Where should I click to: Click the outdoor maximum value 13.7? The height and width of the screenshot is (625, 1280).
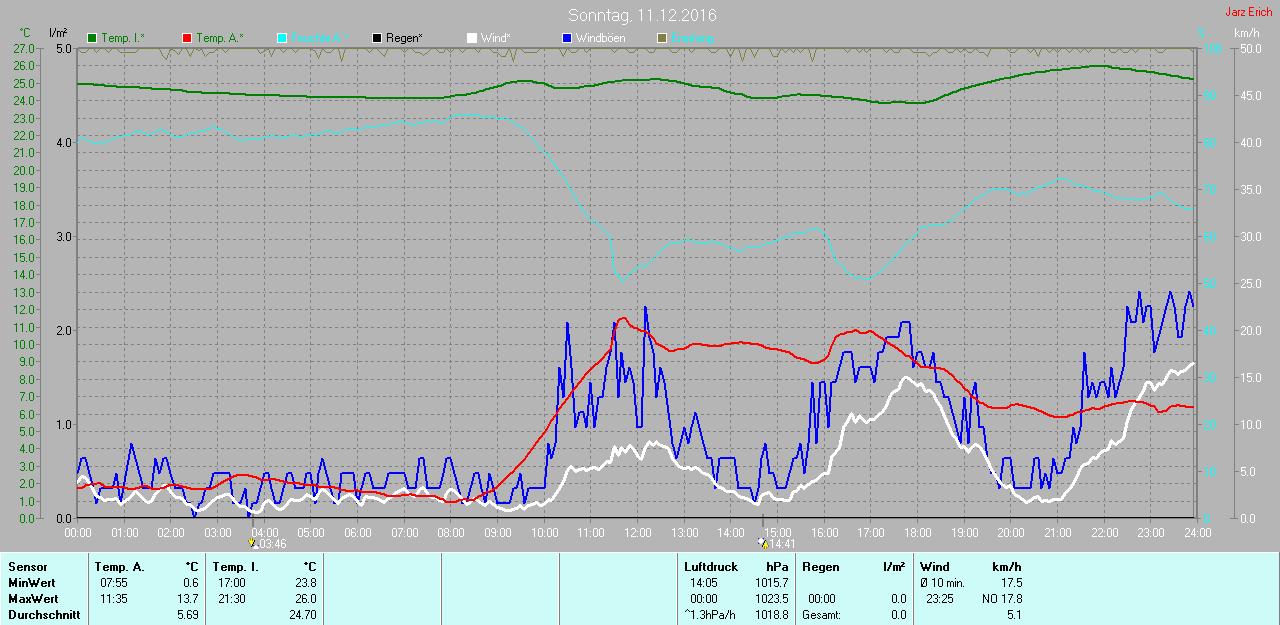point(187,599)
